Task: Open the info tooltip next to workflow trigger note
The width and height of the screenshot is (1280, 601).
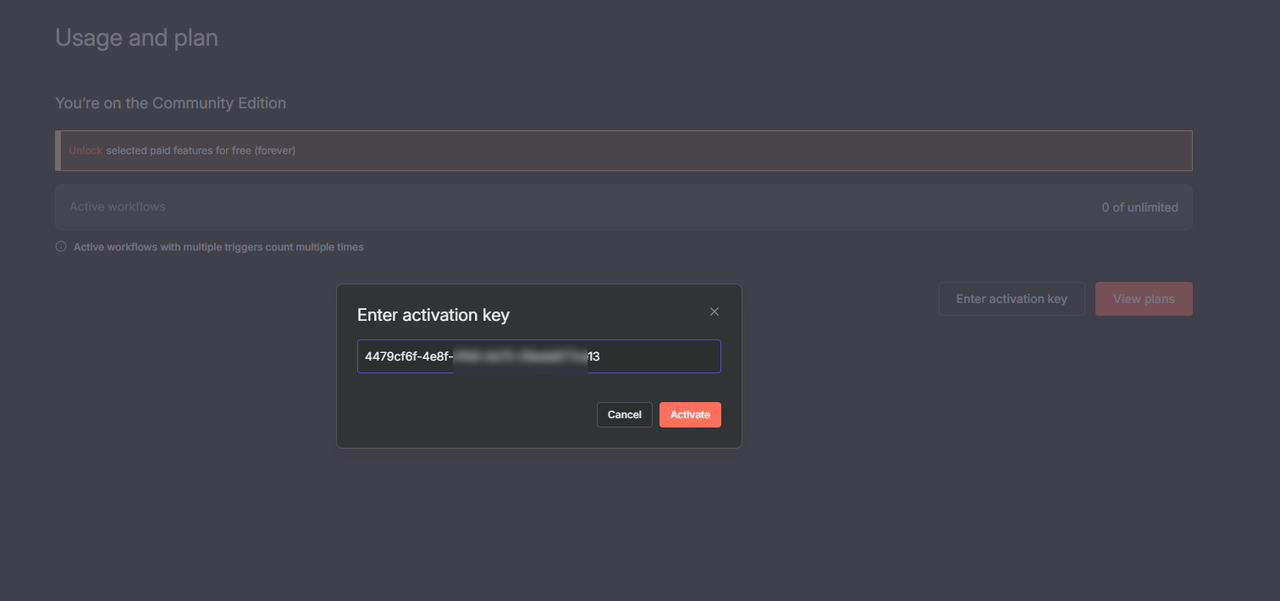Action: [x=60, y=246]
